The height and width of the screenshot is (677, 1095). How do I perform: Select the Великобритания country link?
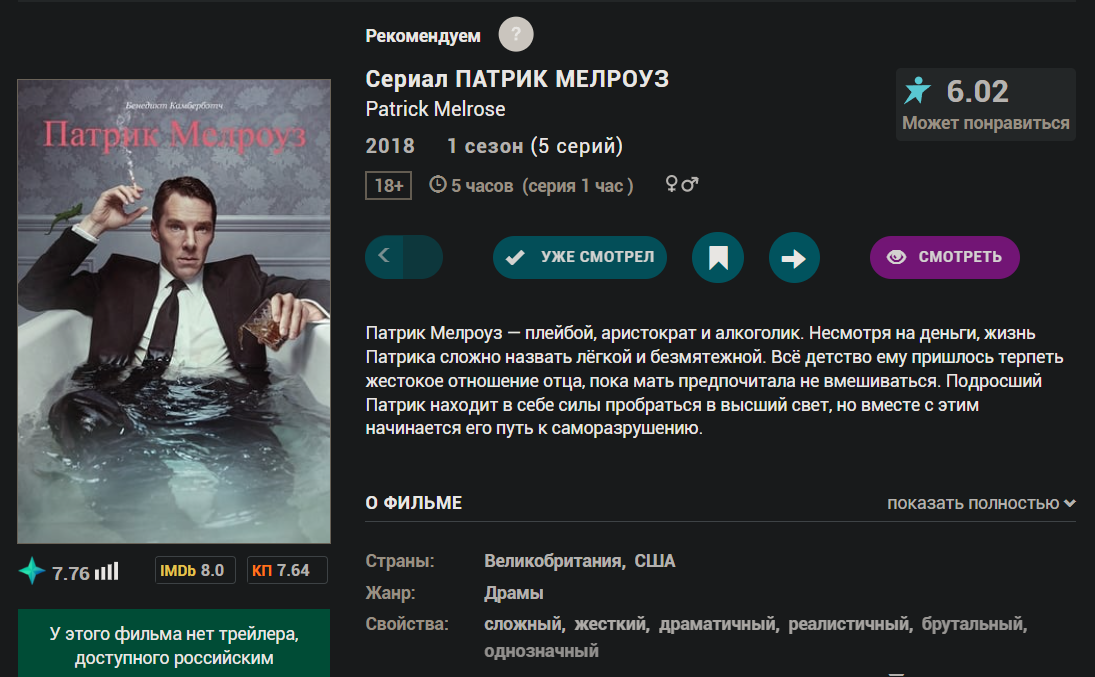point(554,561)
